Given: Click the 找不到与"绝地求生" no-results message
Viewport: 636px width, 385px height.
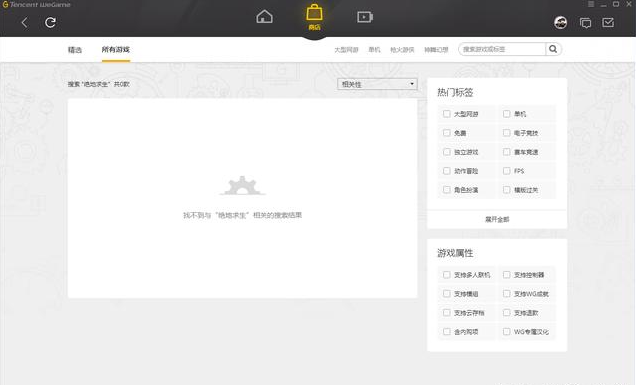Looking at the screenshot, I should click(x=243, y=215).
